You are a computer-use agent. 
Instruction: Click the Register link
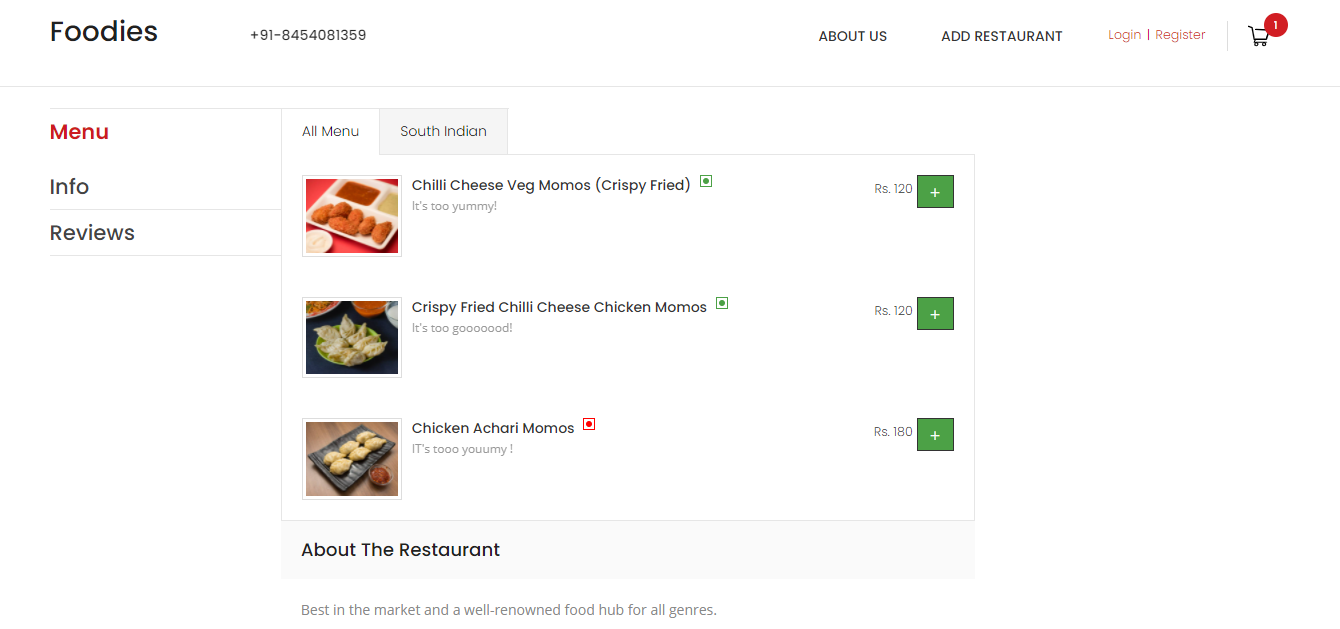(1180, 34)
